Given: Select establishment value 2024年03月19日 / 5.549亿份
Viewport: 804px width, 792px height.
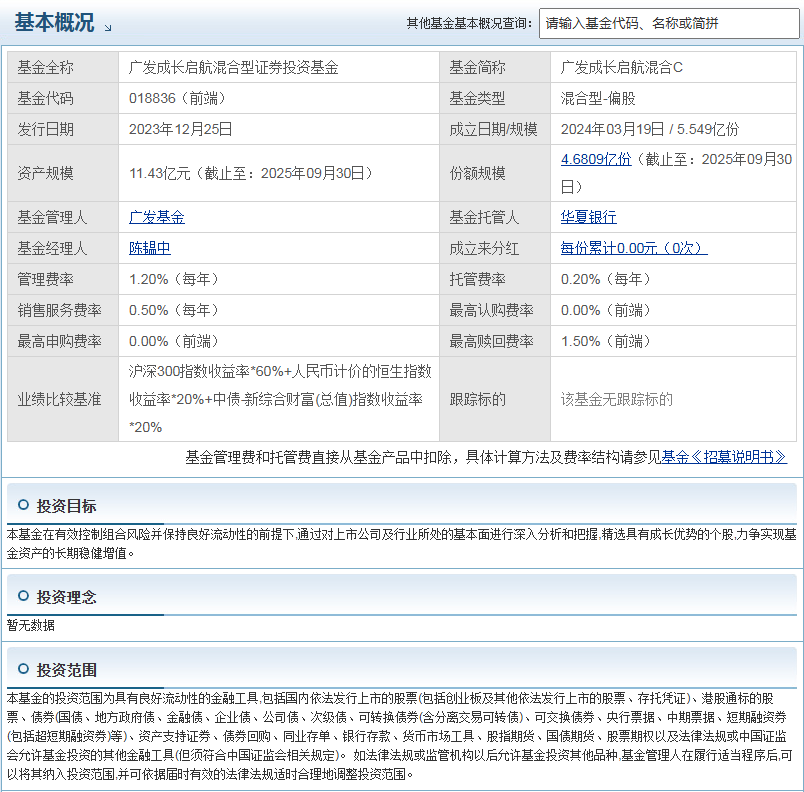Looking at the screenshot, I should (x=650, y=129).
